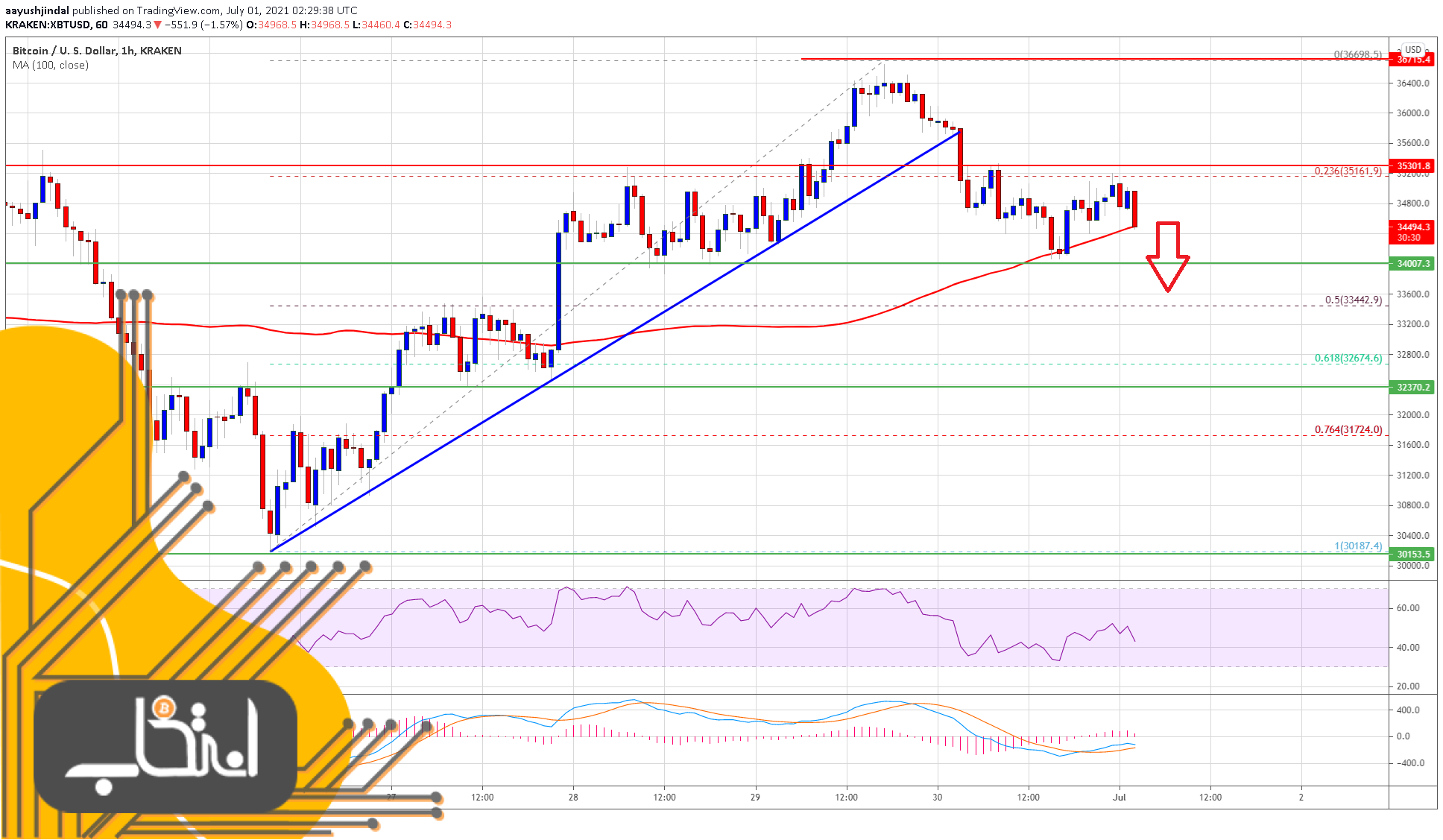Click the RSI 40.00 axis value
1443x840 pixels.
pyautogui.click(x=1408, y=648)
